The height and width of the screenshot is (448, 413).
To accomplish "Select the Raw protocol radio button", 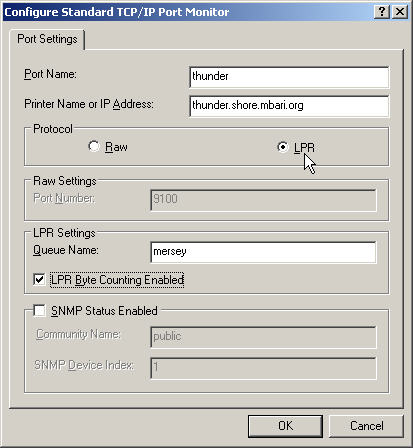I will 94,146.
